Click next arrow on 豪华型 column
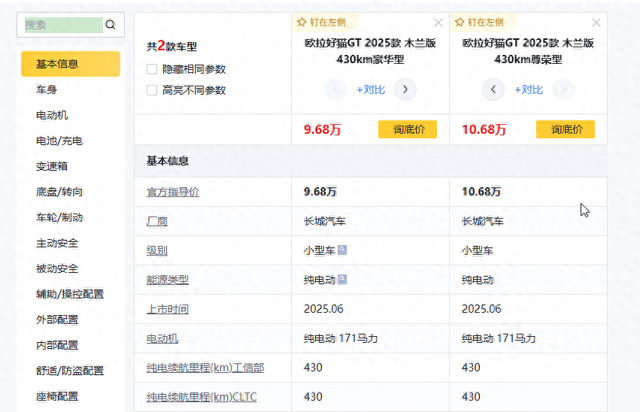 [x=405, y=89]
